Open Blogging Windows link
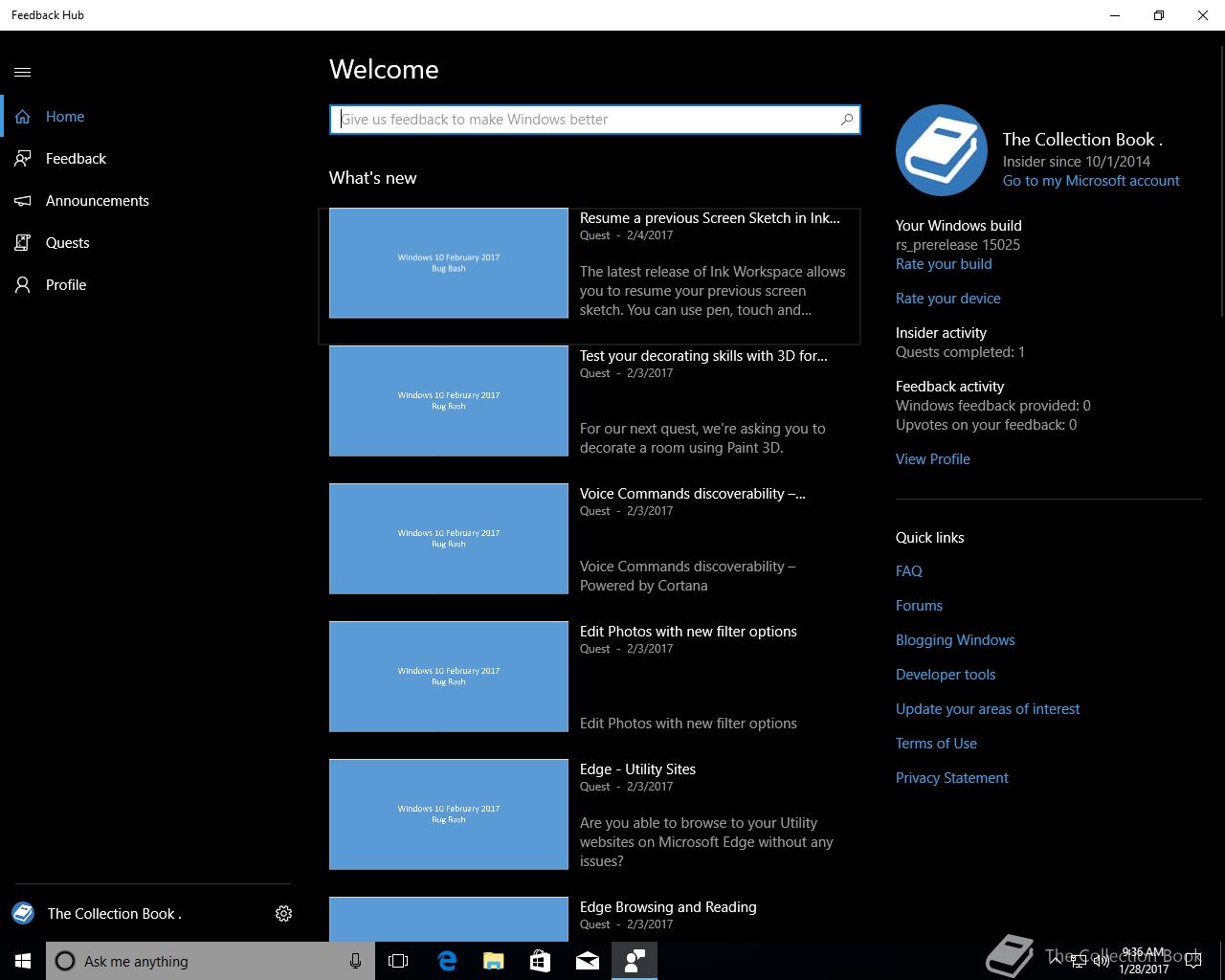 [955, 640]
